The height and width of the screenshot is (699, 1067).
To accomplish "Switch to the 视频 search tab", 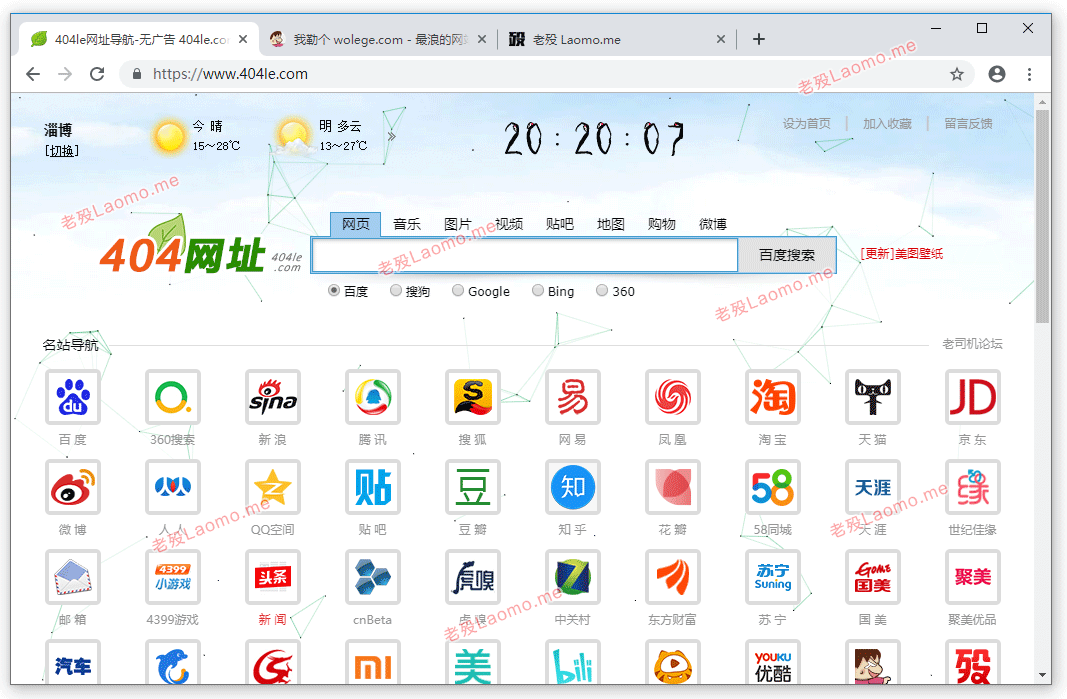I will [x=509, y=224].
